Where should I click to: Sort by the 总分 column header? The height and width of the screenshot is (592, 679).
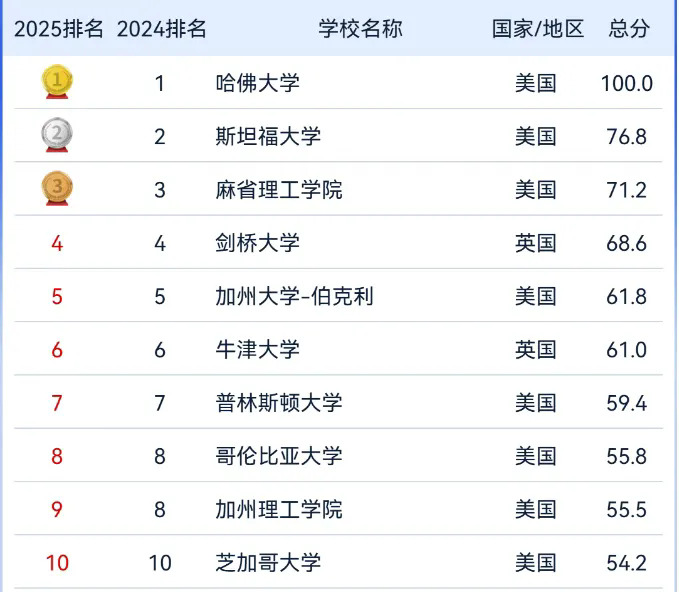[x=628, y=29]
